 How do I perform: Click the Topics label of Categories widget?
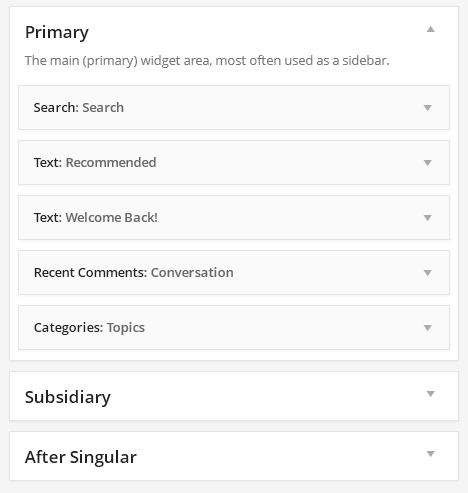click(126, 328)
